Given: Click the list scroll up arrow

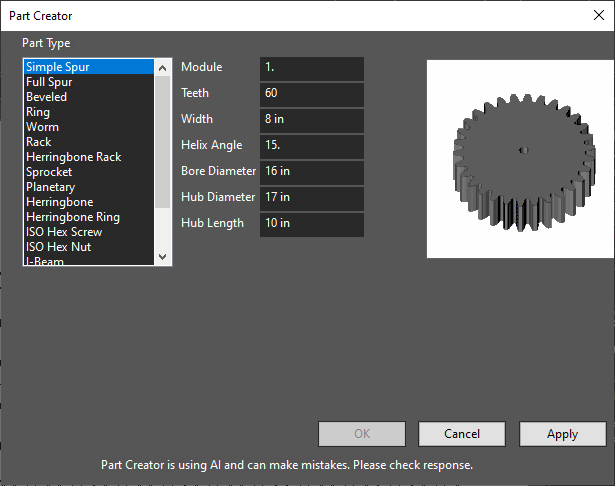Looking at the screenshot, I should pos(162,68).
